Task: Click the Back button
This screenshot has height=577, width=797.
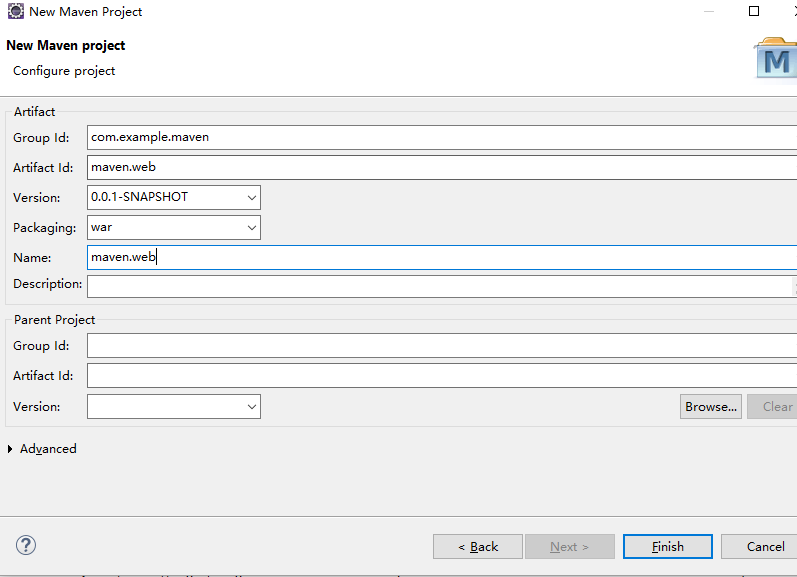Action: (478, 546)
